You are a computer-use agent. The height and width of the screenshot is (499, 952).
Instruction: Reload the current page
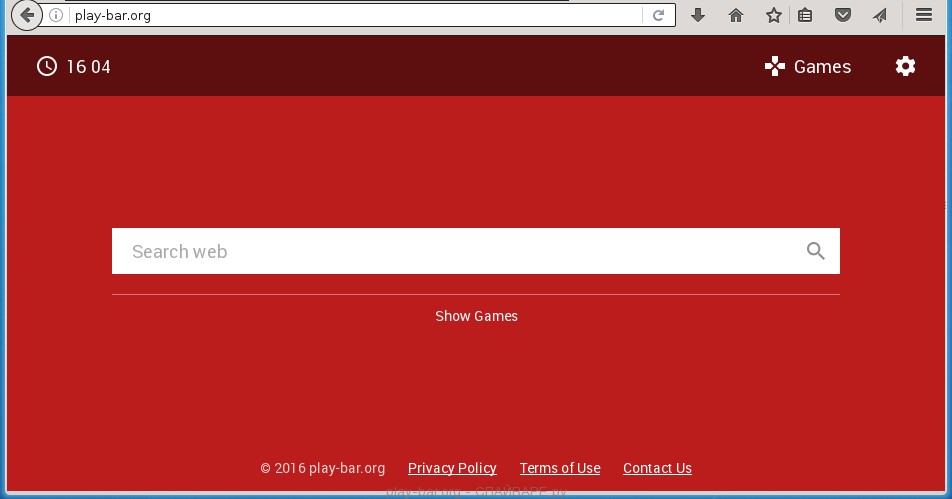[658, 15]
